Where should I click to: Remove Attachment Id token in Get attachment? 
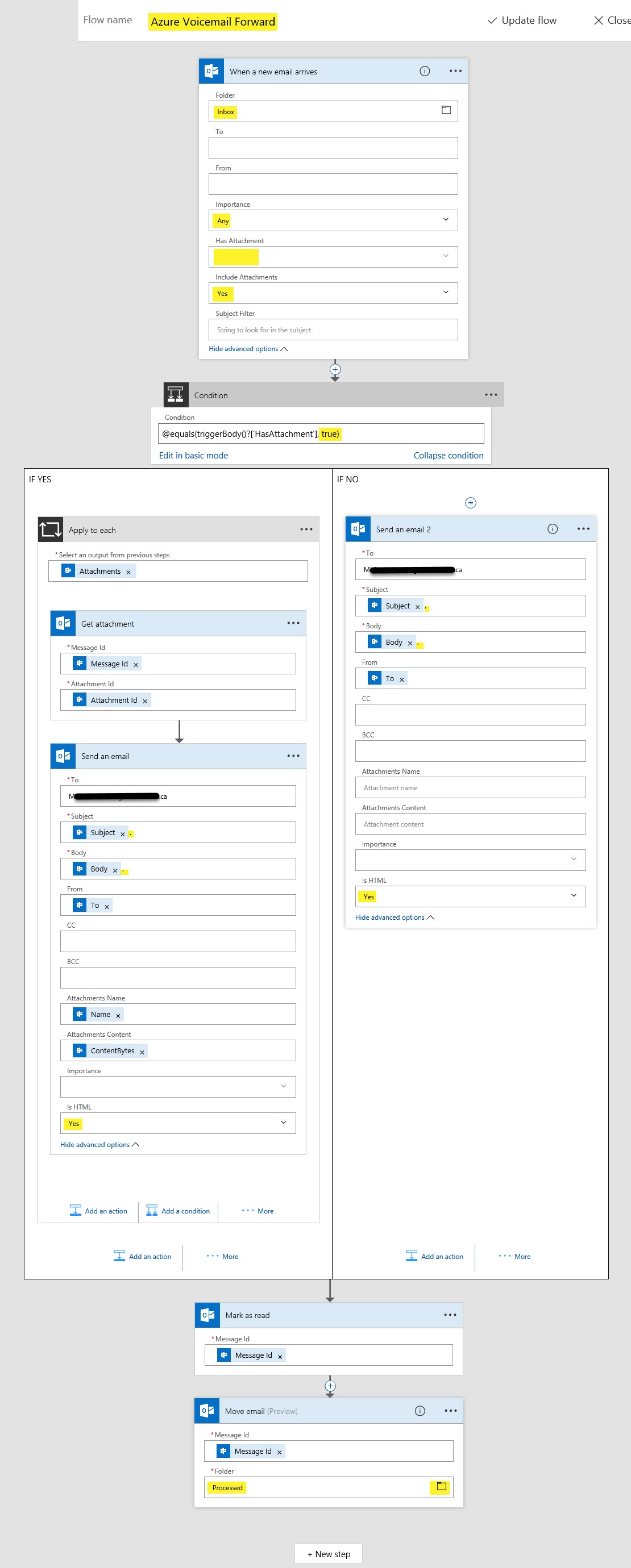[x=145, y=701]
